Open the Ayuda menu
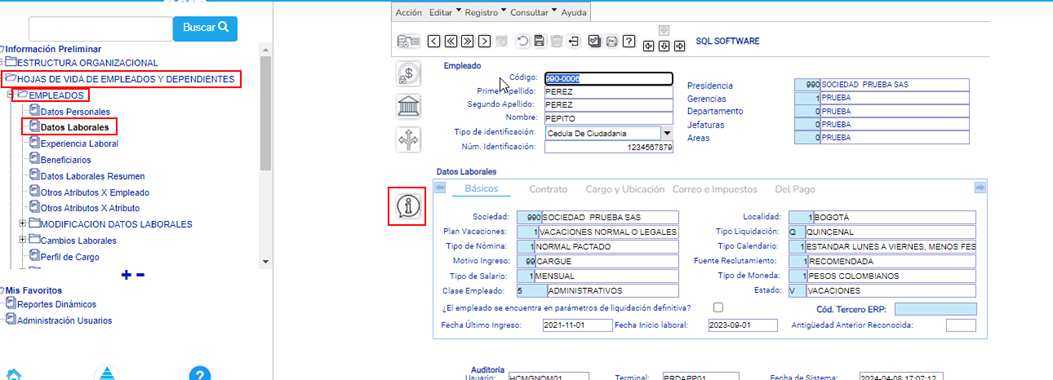 point(574,13)
